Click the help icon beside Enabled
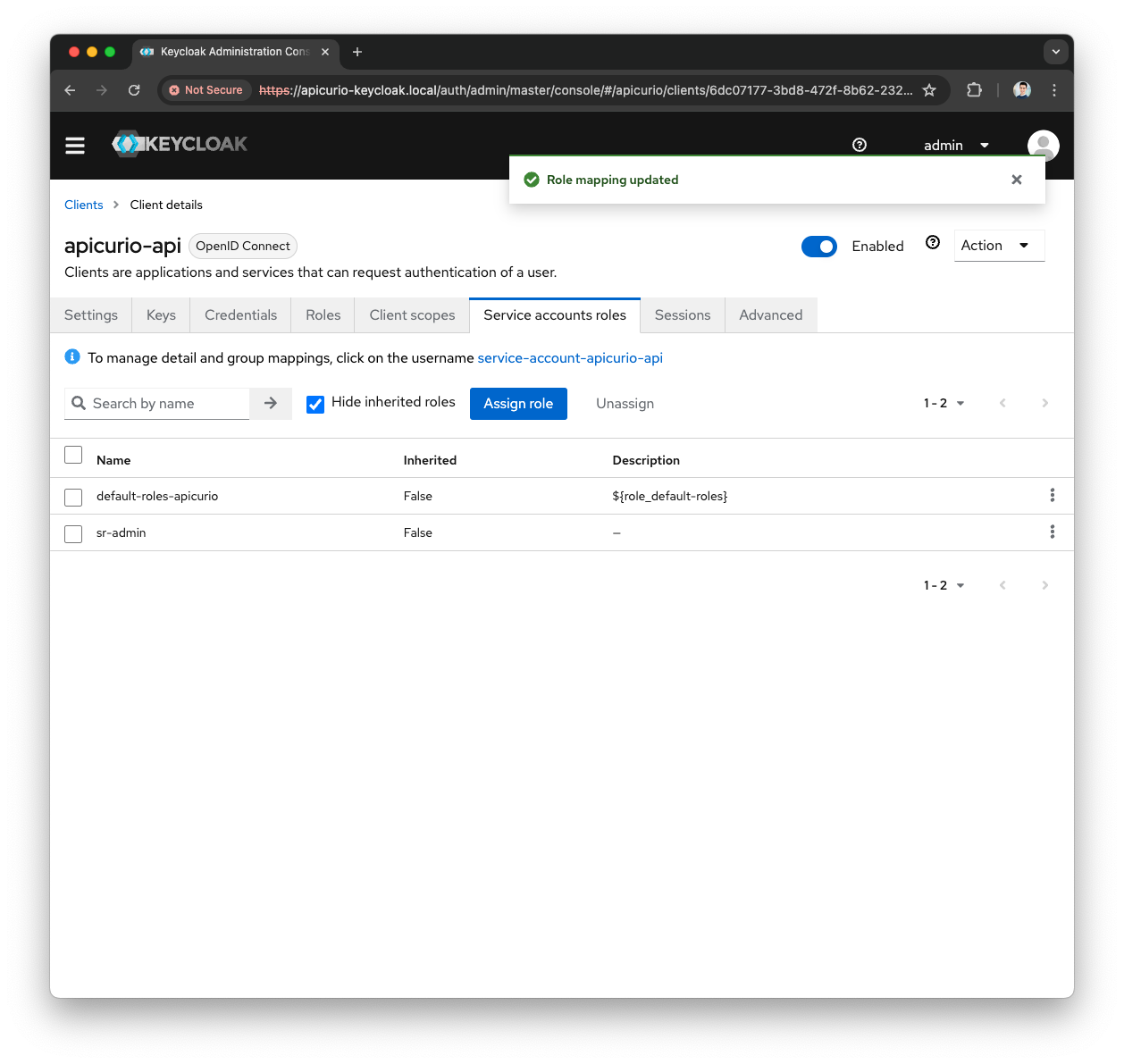Screen dimensions: 1124x1064 933,242
